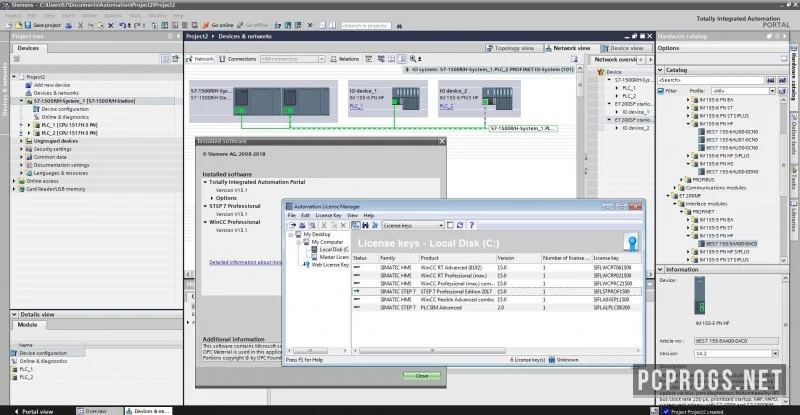Open the Version dropdown in Information panel
The height and width of the screenshot is (415, 800).
(775, 353)
